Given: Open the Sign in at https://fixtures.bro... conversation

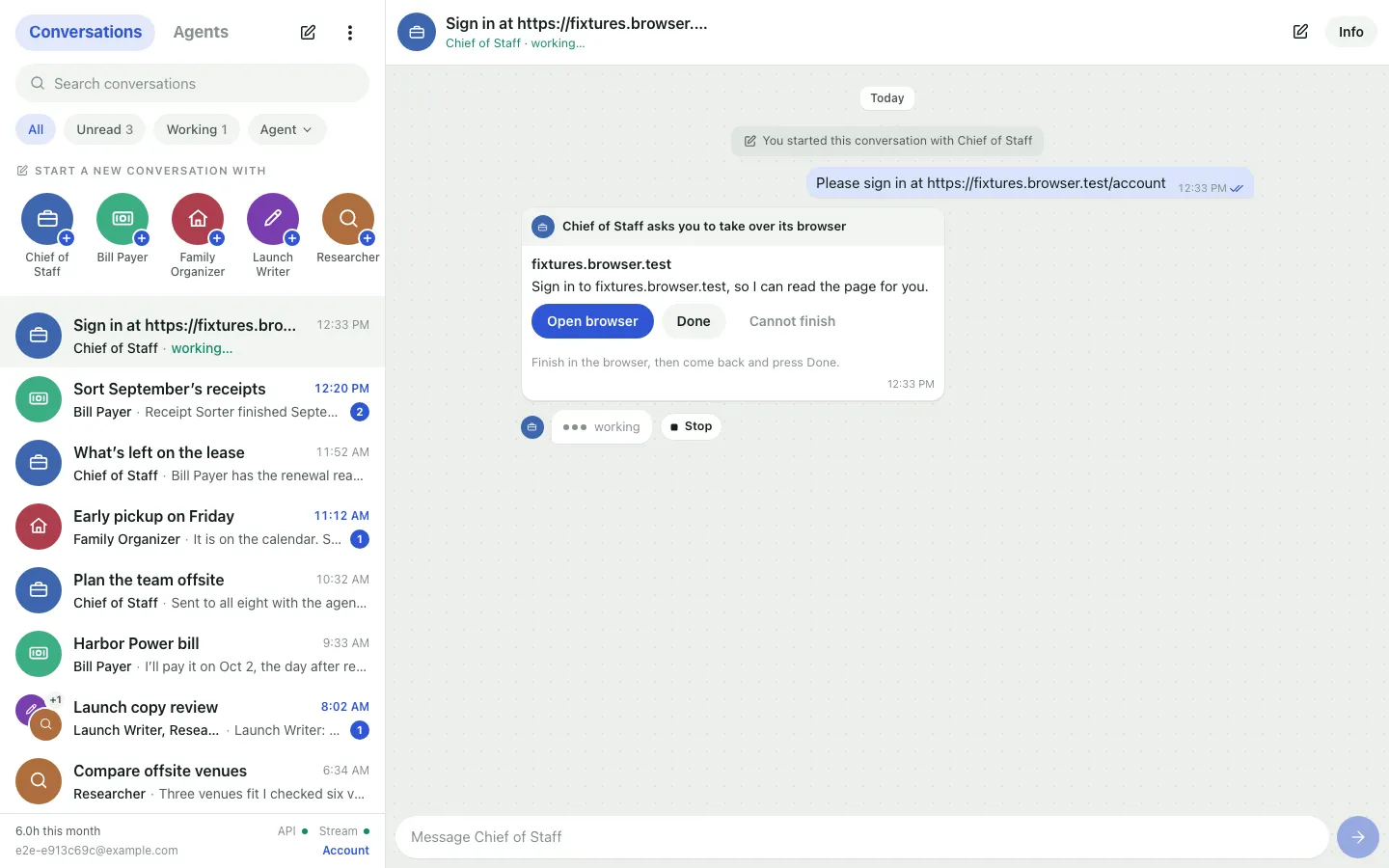Looking at the screenshot, I should click(x=193, y=336).
